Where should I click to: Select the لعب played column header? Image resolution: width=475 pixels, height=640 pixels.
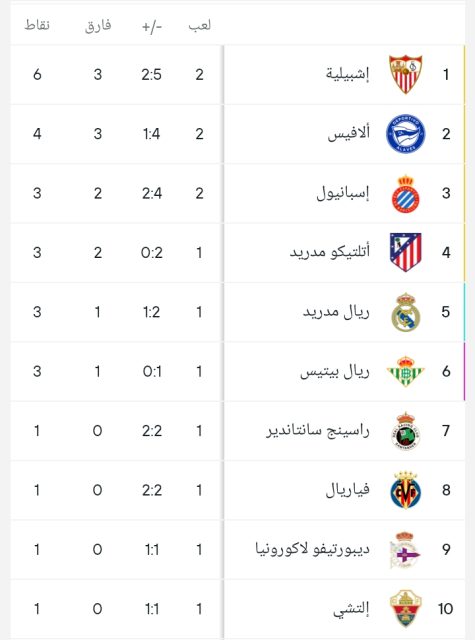(x=200, y=25)
